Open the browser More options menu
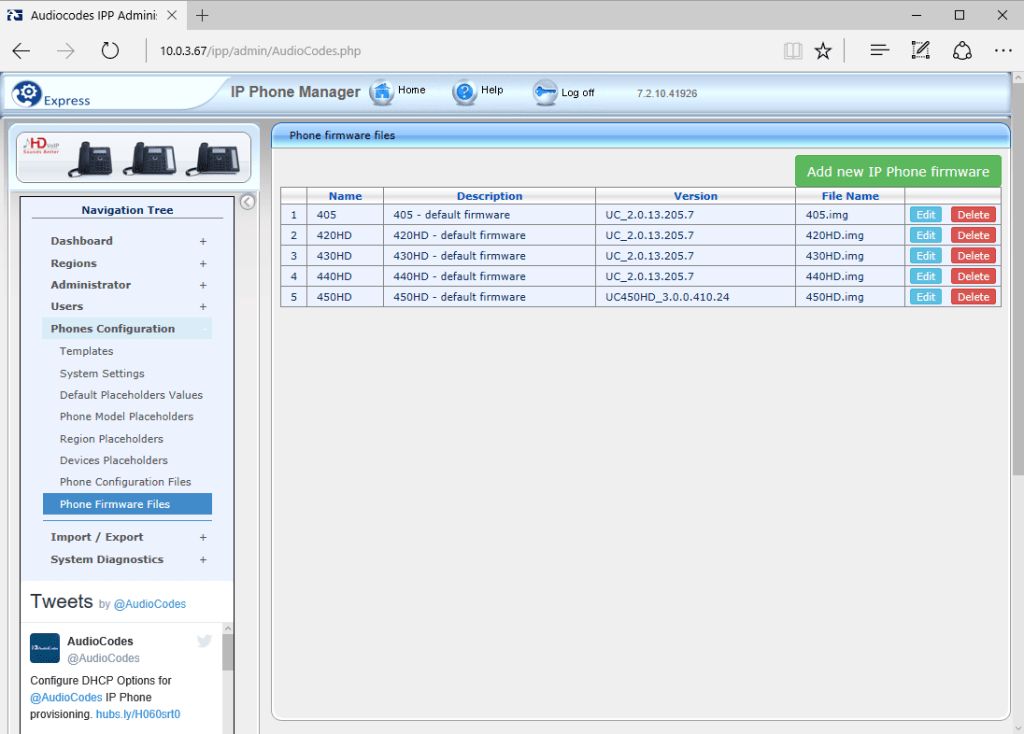The height and width of the screenshot is (734, 1024). [1003, 50]
